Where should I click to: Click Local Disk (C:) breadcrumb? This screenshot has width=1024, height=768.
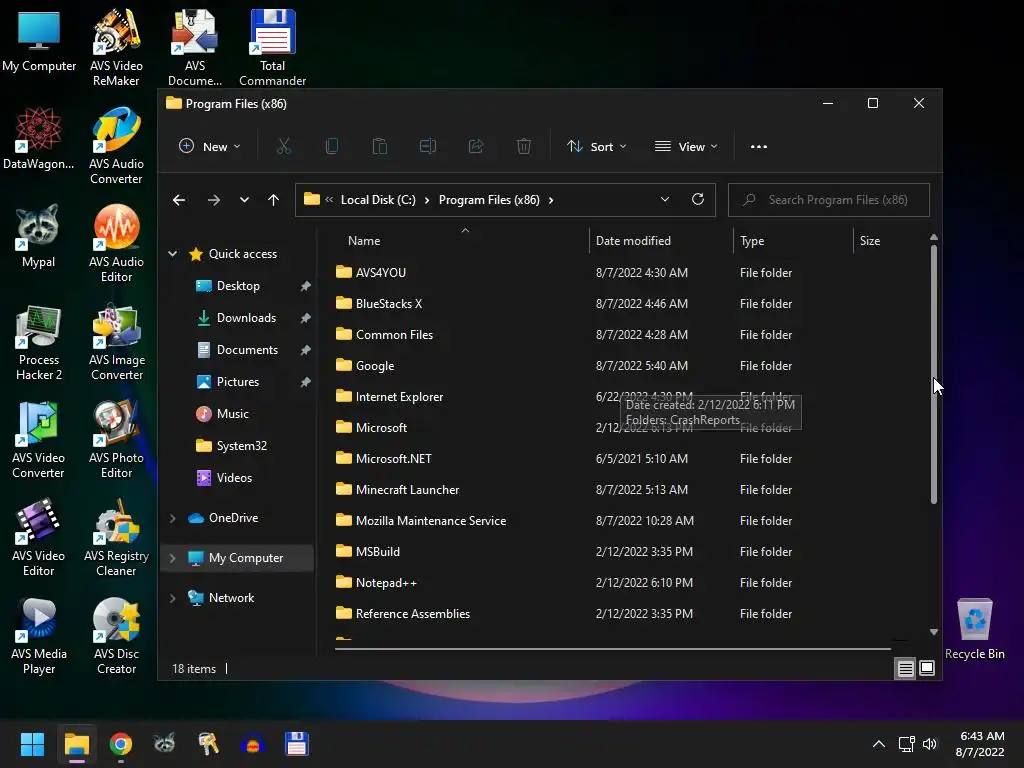[x=377, y=200]
